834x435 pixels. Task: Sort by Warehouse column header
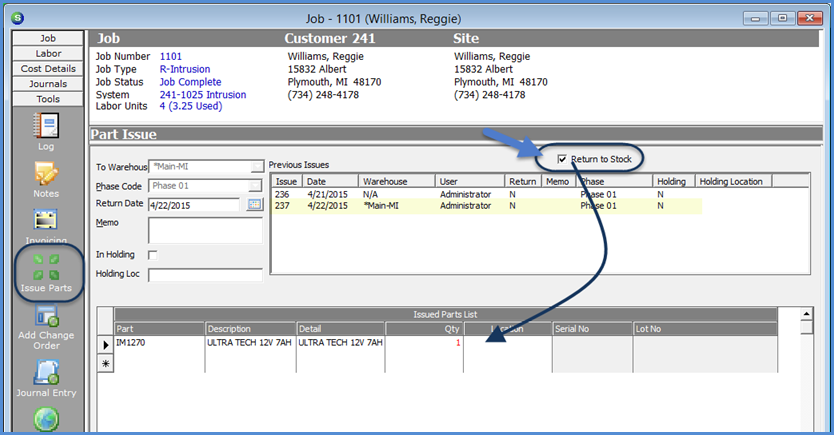pos(397,181)
